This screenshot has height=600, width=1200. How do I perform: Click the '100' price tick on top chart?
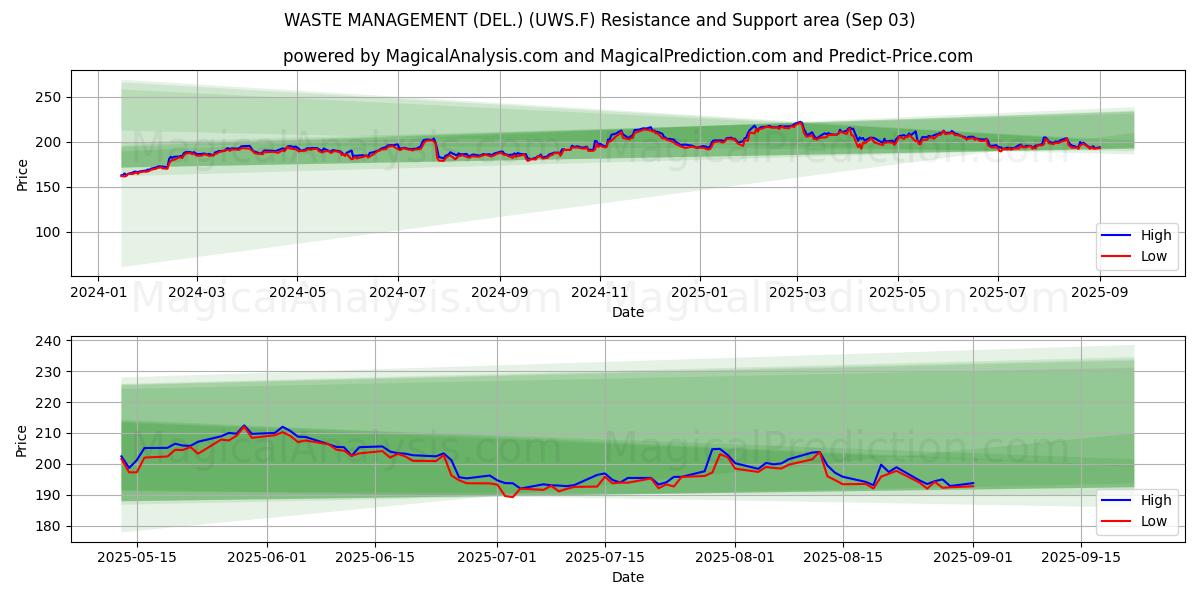point(50,232)
